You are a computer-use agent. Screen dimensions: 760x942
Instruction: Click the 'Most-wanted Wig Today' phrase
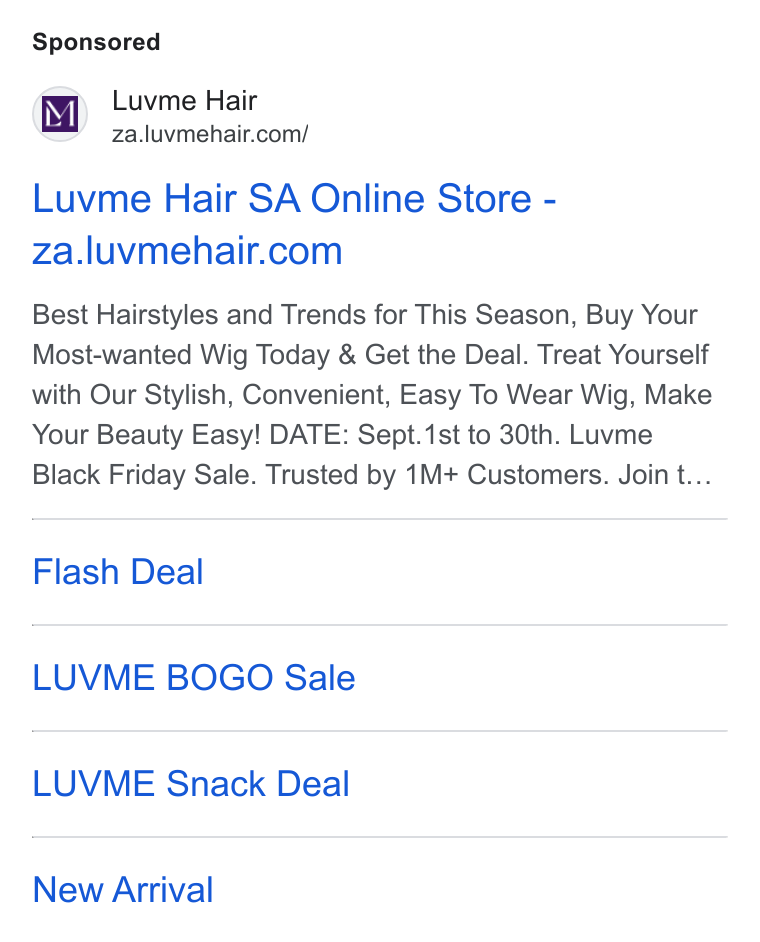181,354
